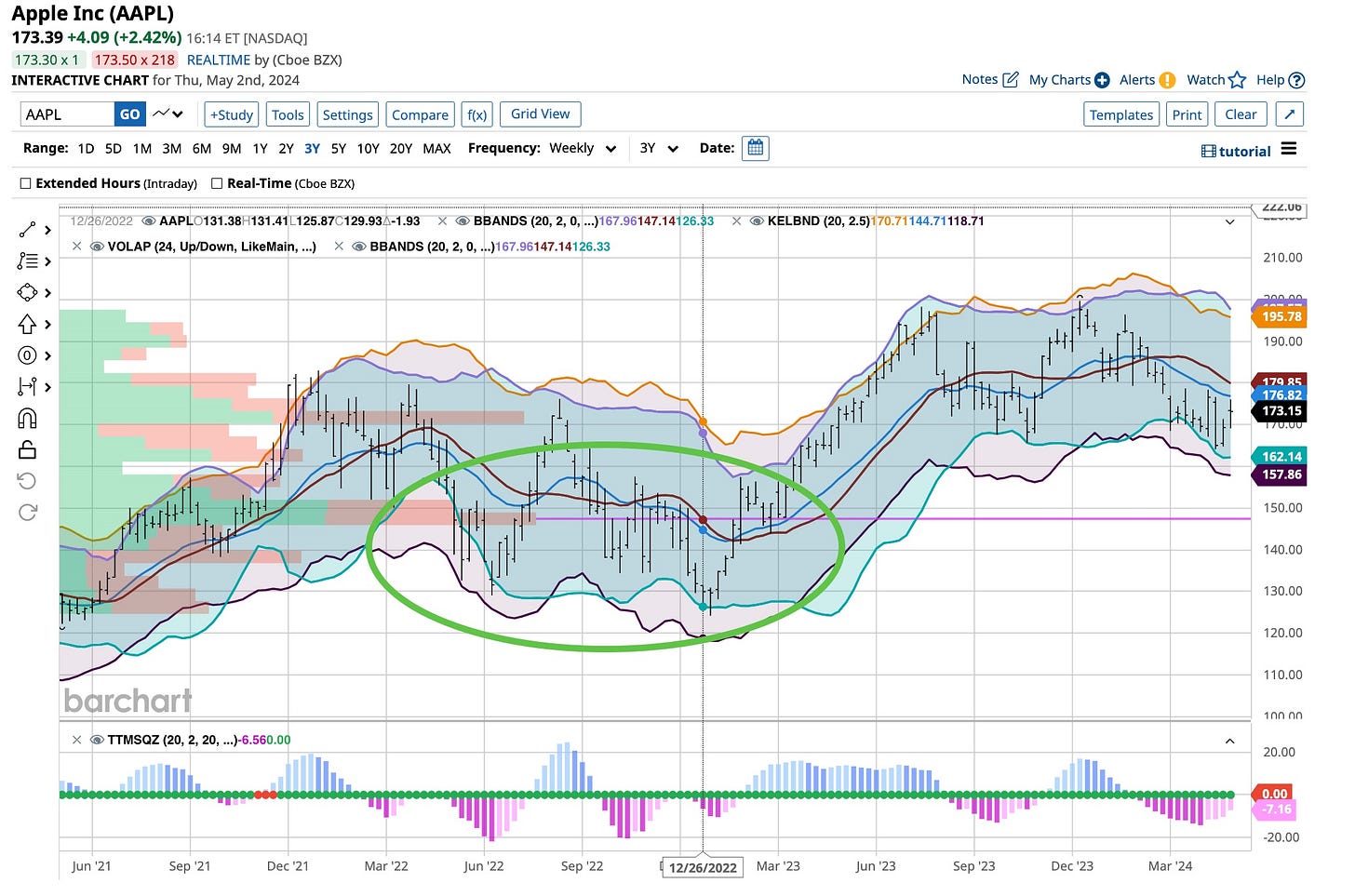Toggle eye of BBANDS right of VOLAP
The image size is (1355, 896).
[x=359, y=247]
